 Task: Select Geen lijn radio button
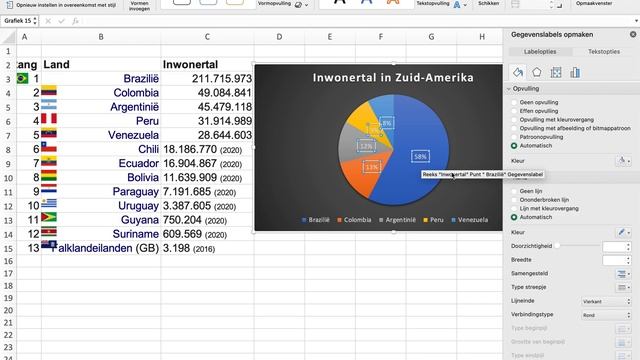pyautogui.click(x=514, y=191)
